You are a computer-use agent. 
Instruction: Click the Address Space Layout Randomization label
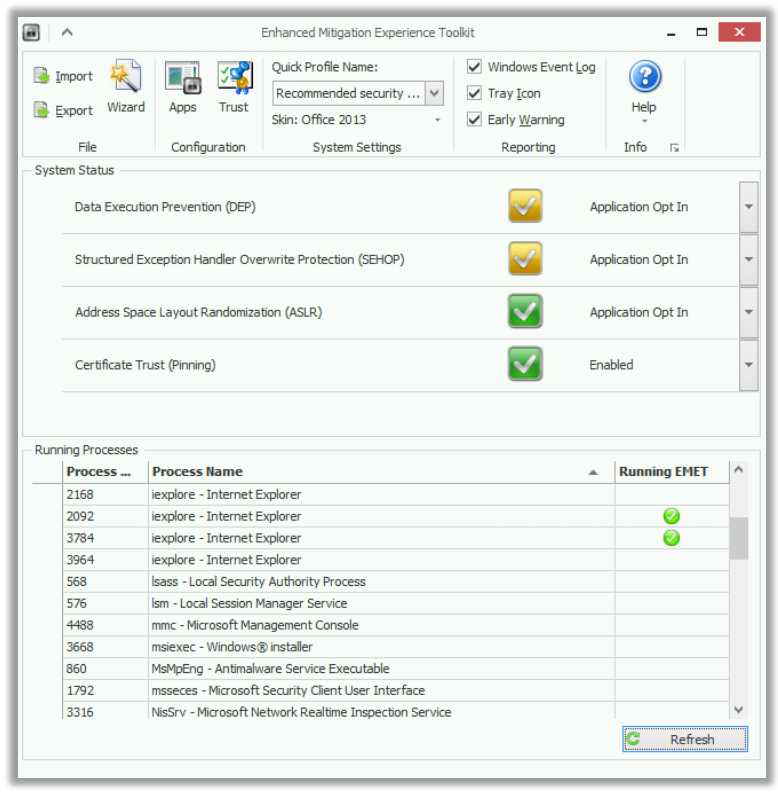[198, 312]
